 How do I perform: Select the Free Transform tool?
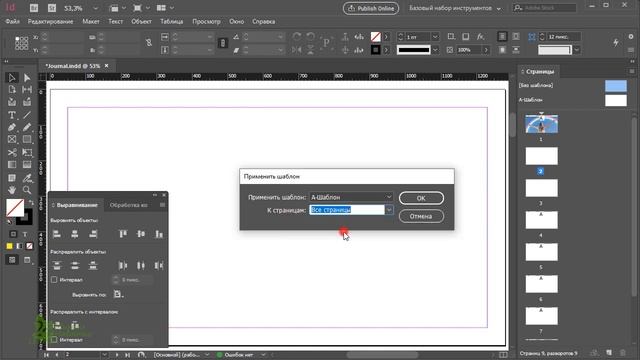[27, 153]
